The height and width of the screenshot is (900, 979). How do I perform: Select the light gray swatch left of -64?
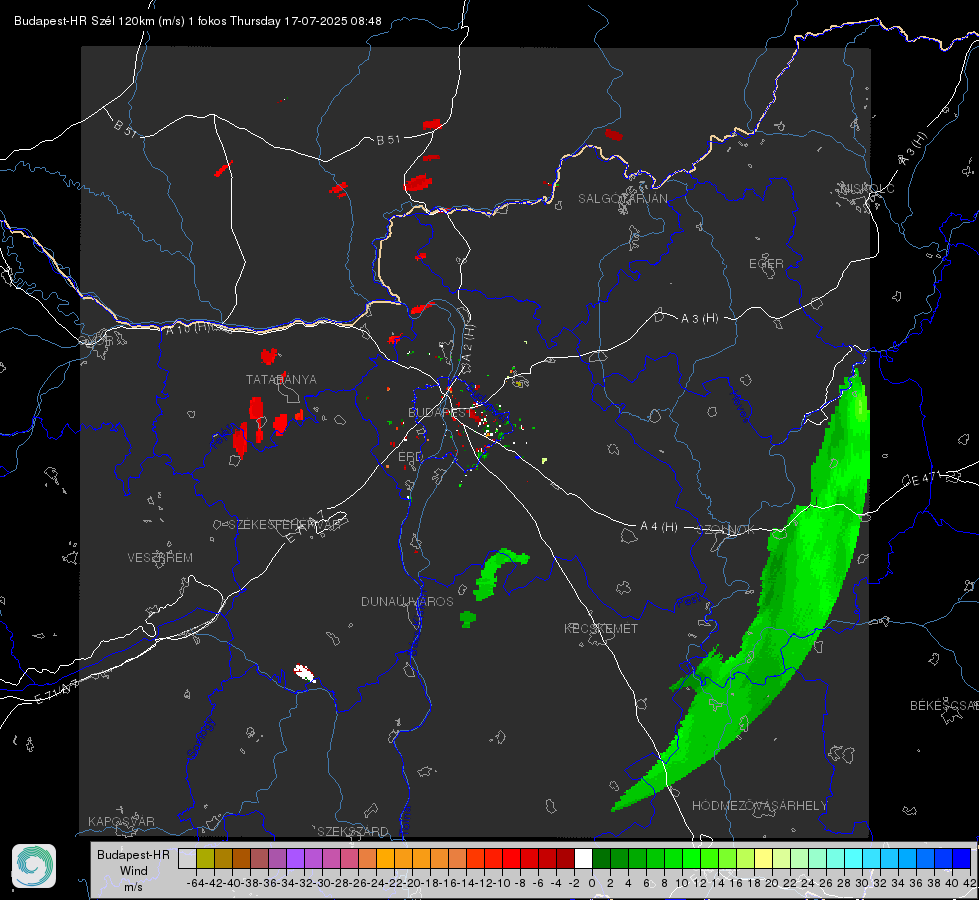pyautogui.click(x=187, y=858)
